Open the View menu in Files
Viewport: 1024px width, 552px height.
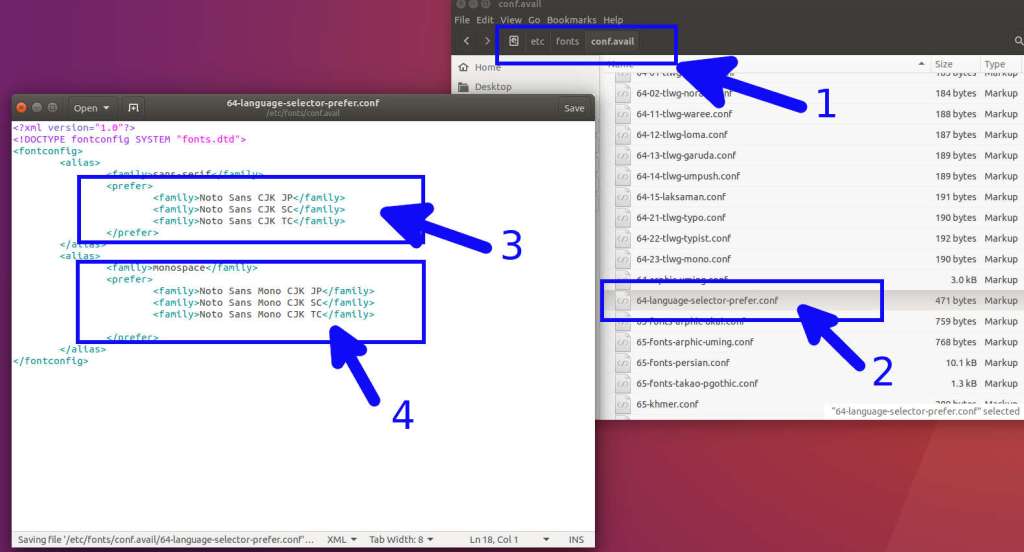coord(510,20)
